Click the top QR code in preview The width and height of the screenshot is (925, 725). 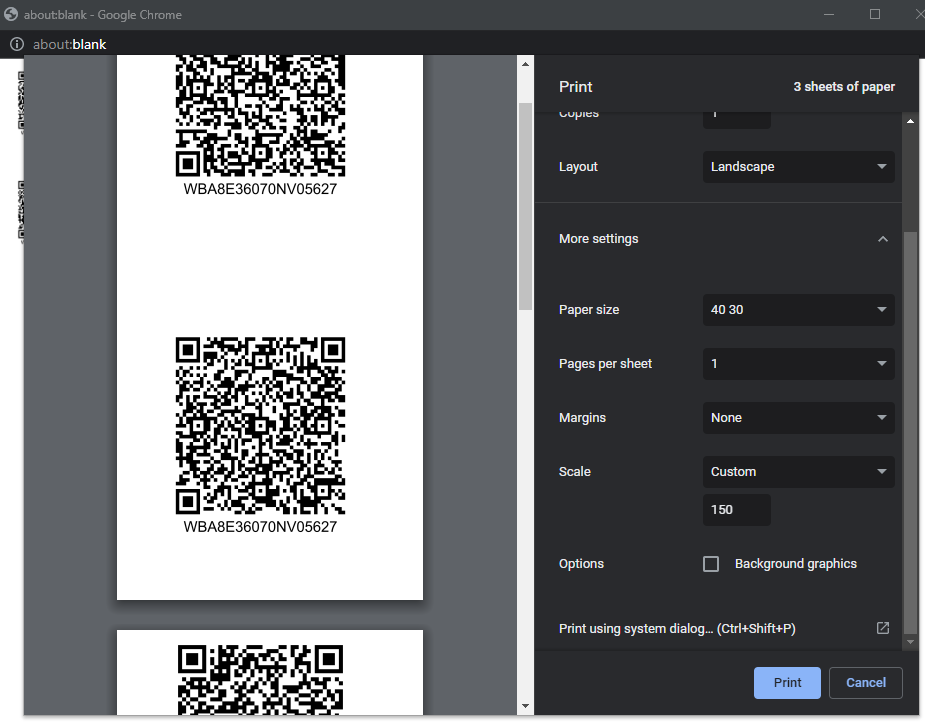pos(260,116)
